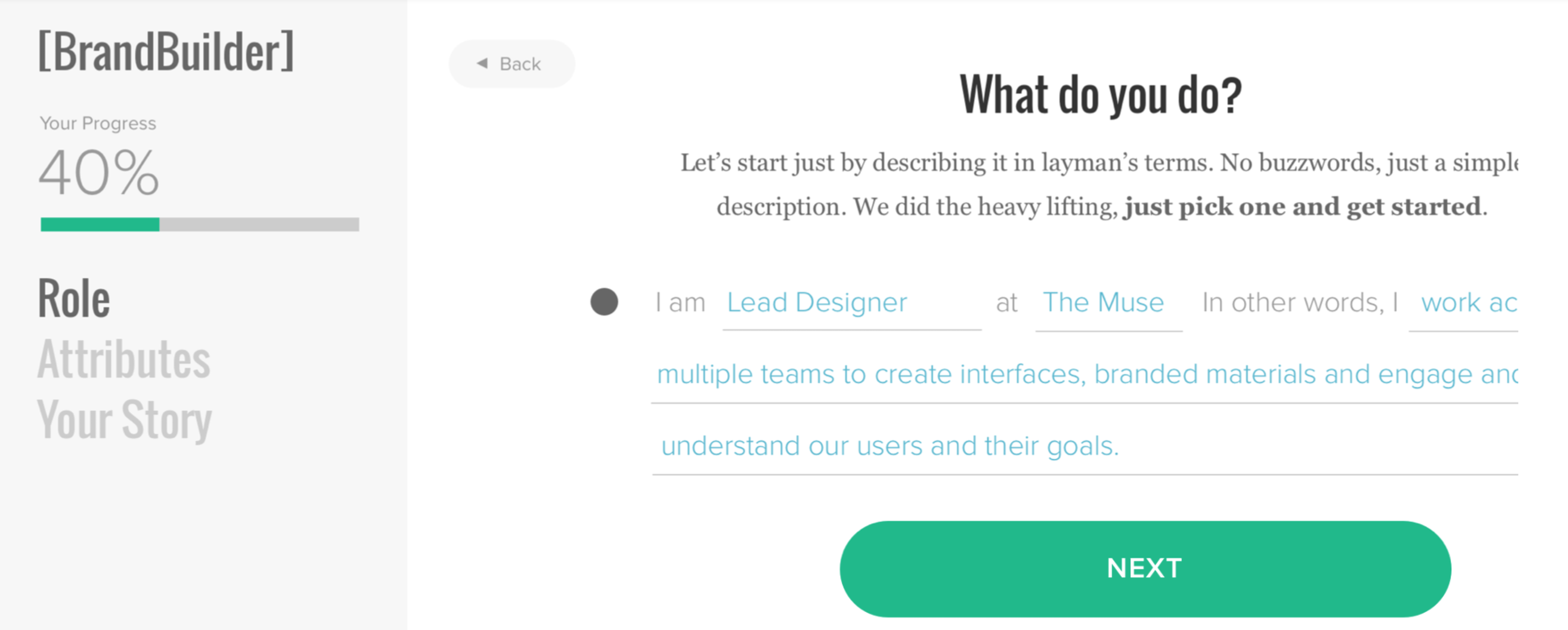Image resolution: width=1568 pixels, height=630 pixels.
Task: Open the Role step in sidebar
Action: (75, 298)
